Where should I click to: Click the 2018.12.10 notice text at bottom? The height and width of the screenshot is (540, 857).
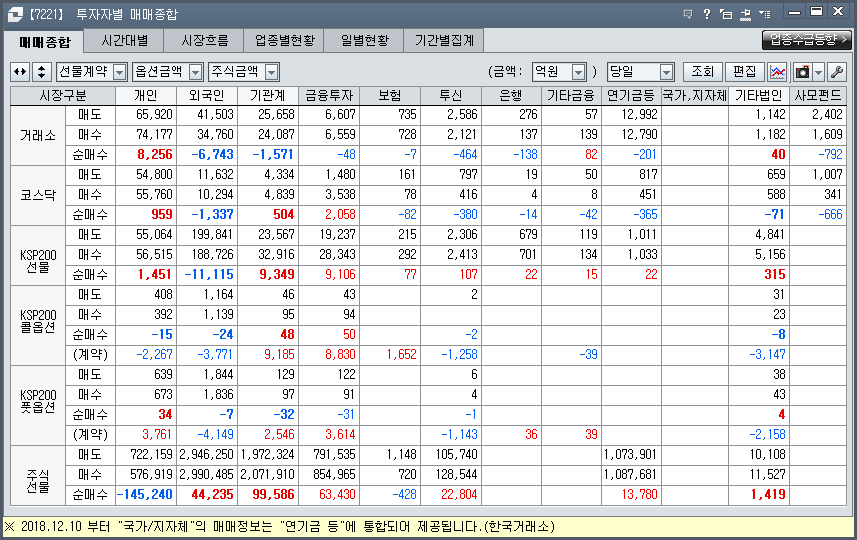[x=280, y=527]
